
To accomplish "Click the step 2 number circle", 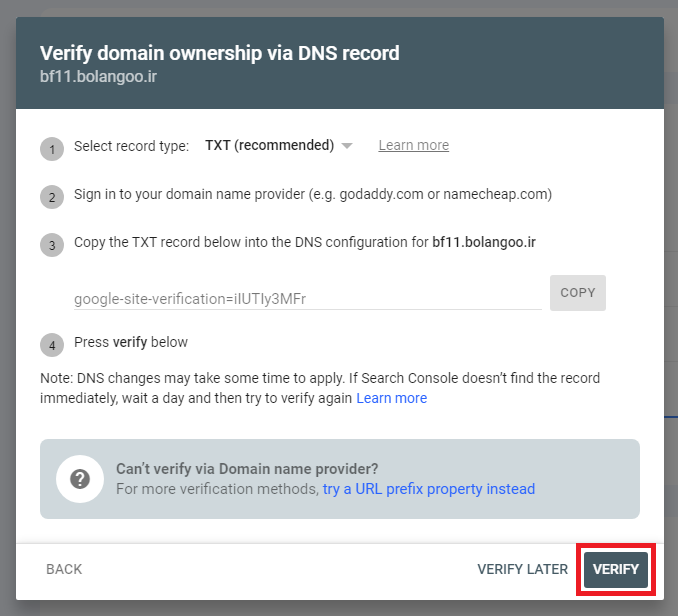I will 52,197.
